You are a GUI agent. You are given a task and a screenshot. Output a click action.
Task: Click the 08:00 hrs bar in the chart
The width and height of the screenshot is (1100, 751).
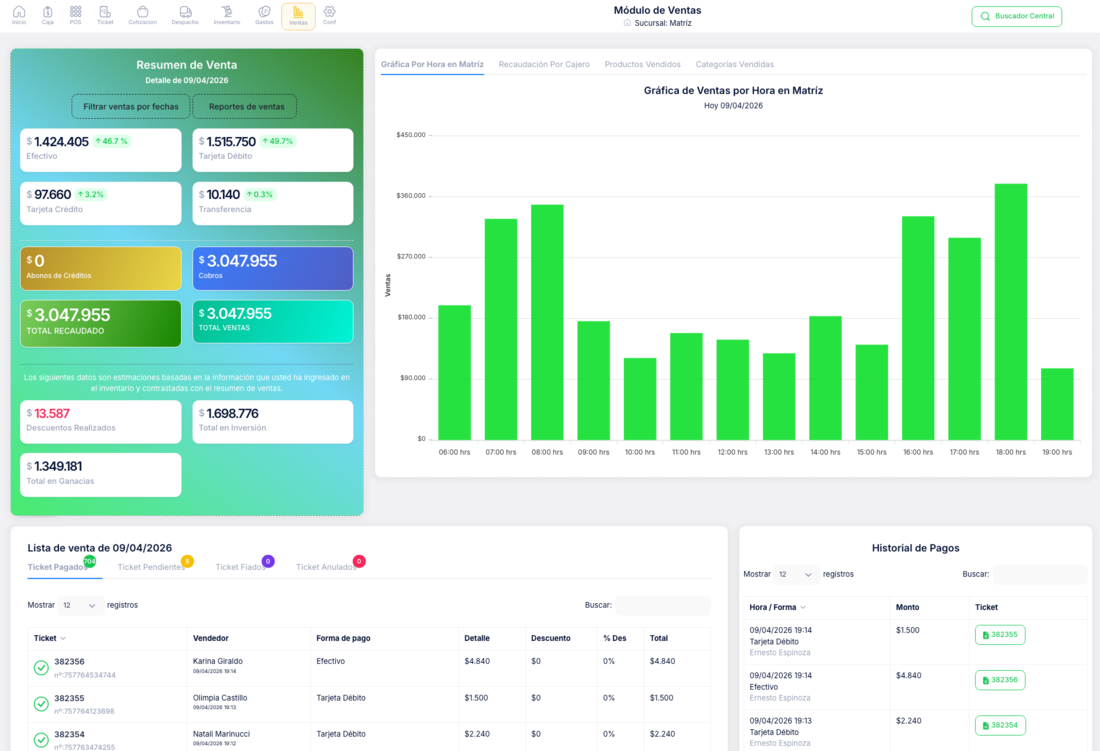[x=546, y=323]
